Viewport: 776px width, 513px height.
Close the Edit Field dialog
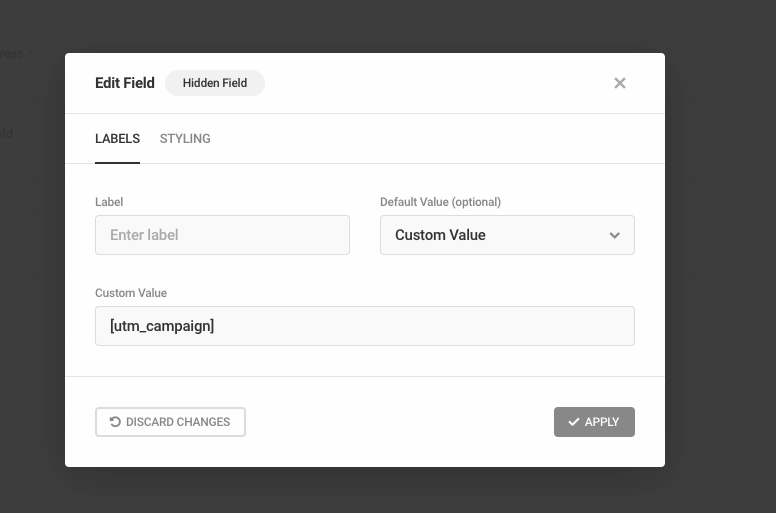tap(620, 83)
